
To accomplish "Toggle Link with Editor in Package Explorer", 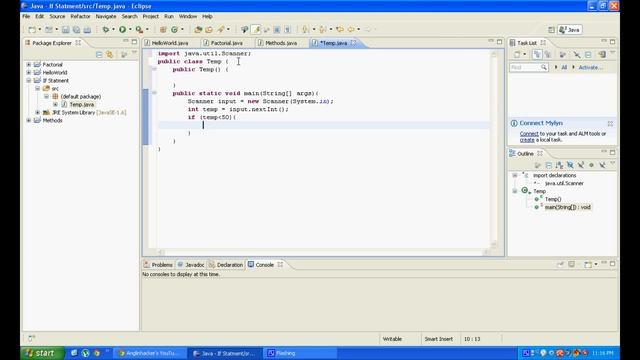I will click(109, 54).
